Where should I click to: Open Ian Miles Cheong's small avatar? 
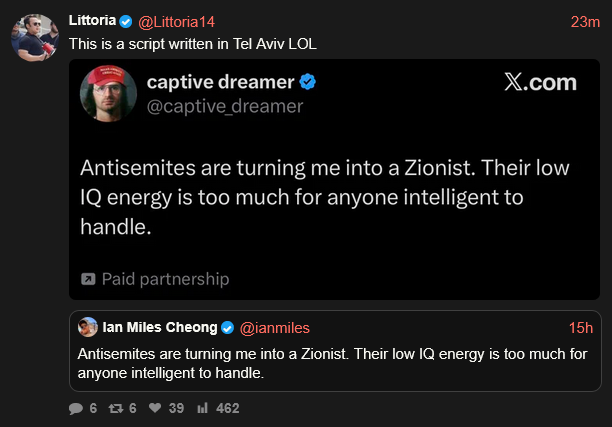point(88,327)
